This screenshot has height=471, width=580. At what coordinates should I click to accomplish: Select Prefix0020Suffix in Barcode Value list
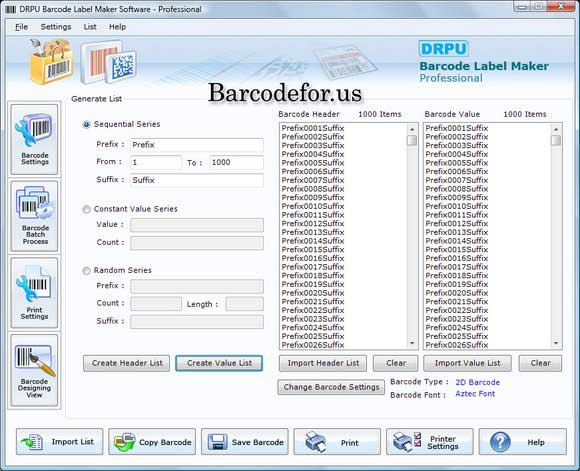click(457, 293)
